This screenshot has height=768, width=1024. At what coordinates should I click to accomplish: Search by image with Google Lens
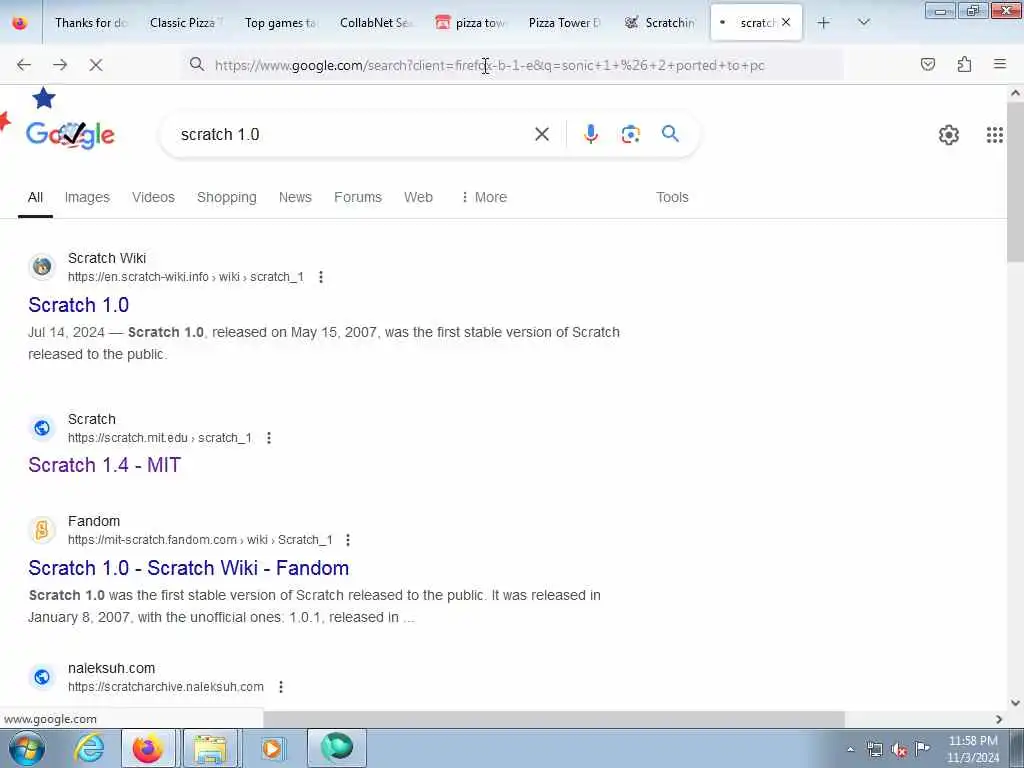(630, 135)
